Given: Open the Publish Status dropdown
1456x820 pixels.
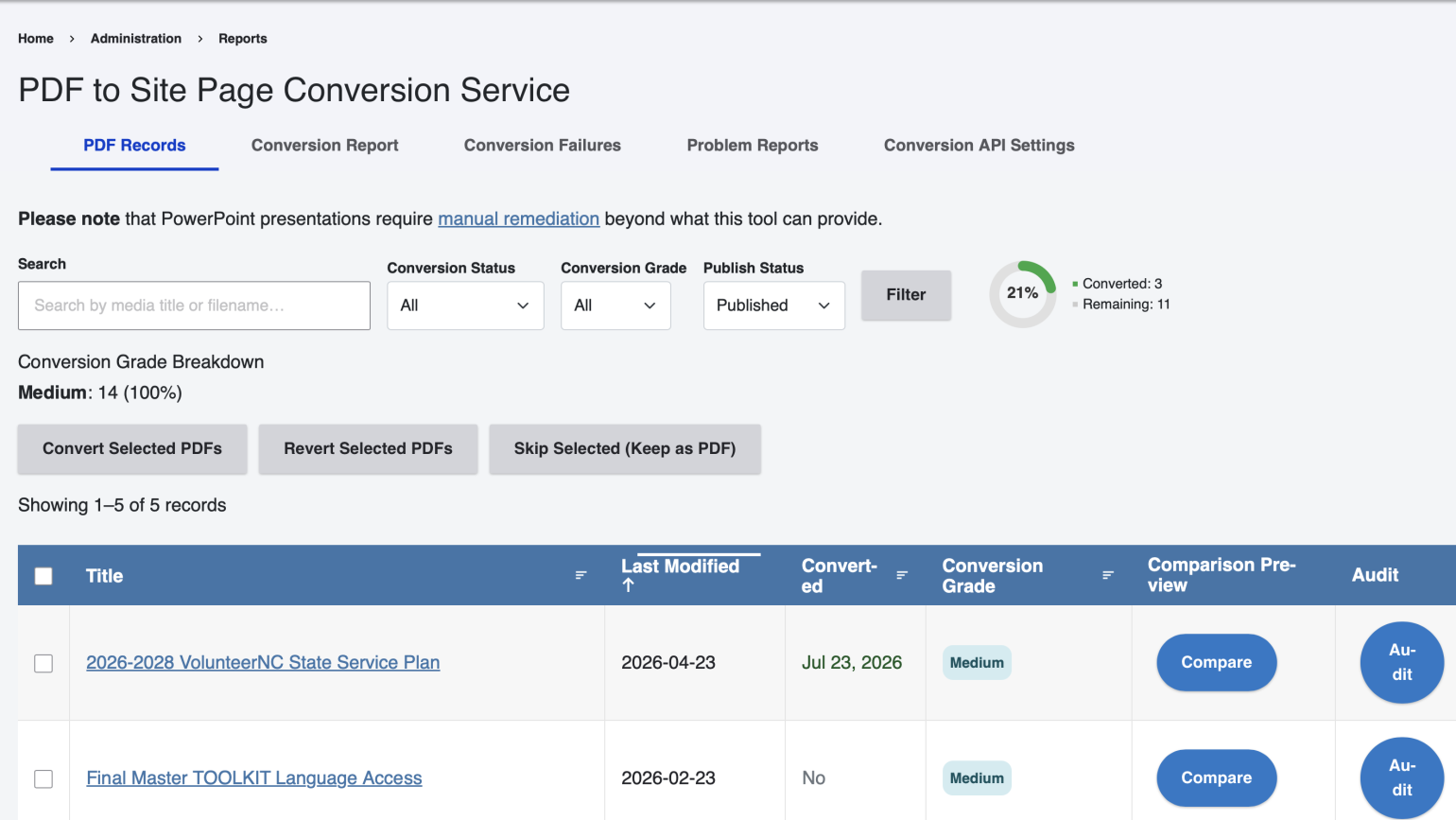Looking at the screenshot, I should pos(774,305).
